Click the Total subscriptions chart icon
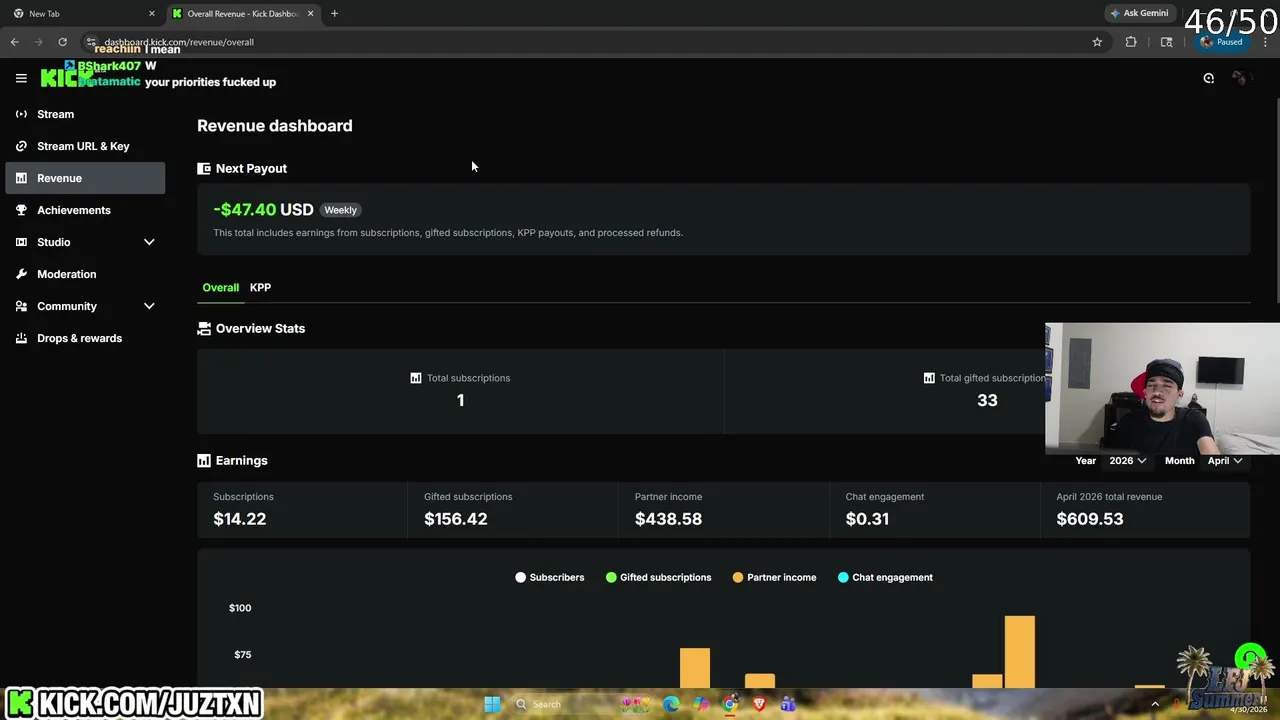The height and width of the screenshot is (720, 1280). (416, 378)
